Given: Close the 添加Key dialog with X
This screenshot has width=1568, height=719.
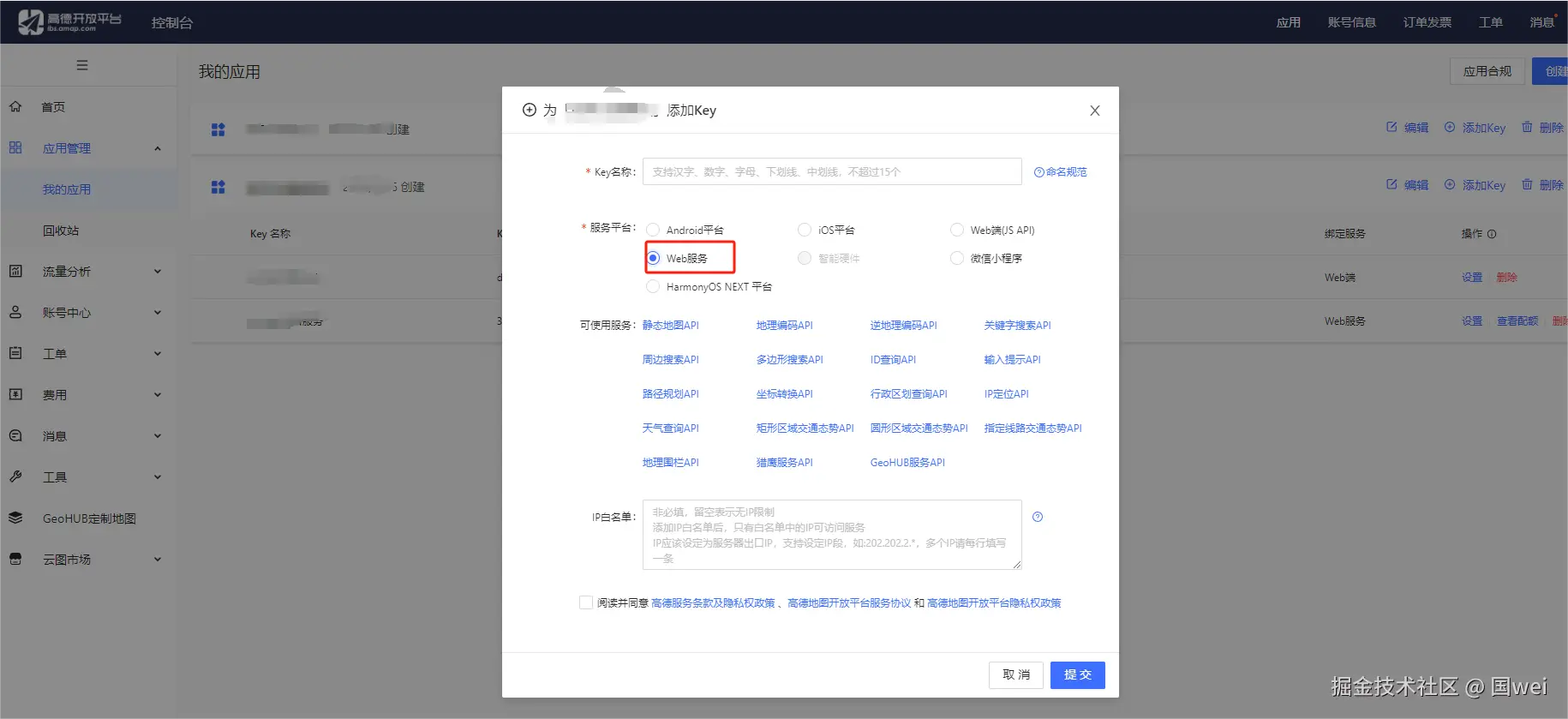Looking at the screenshot, I should (1095, 111).
